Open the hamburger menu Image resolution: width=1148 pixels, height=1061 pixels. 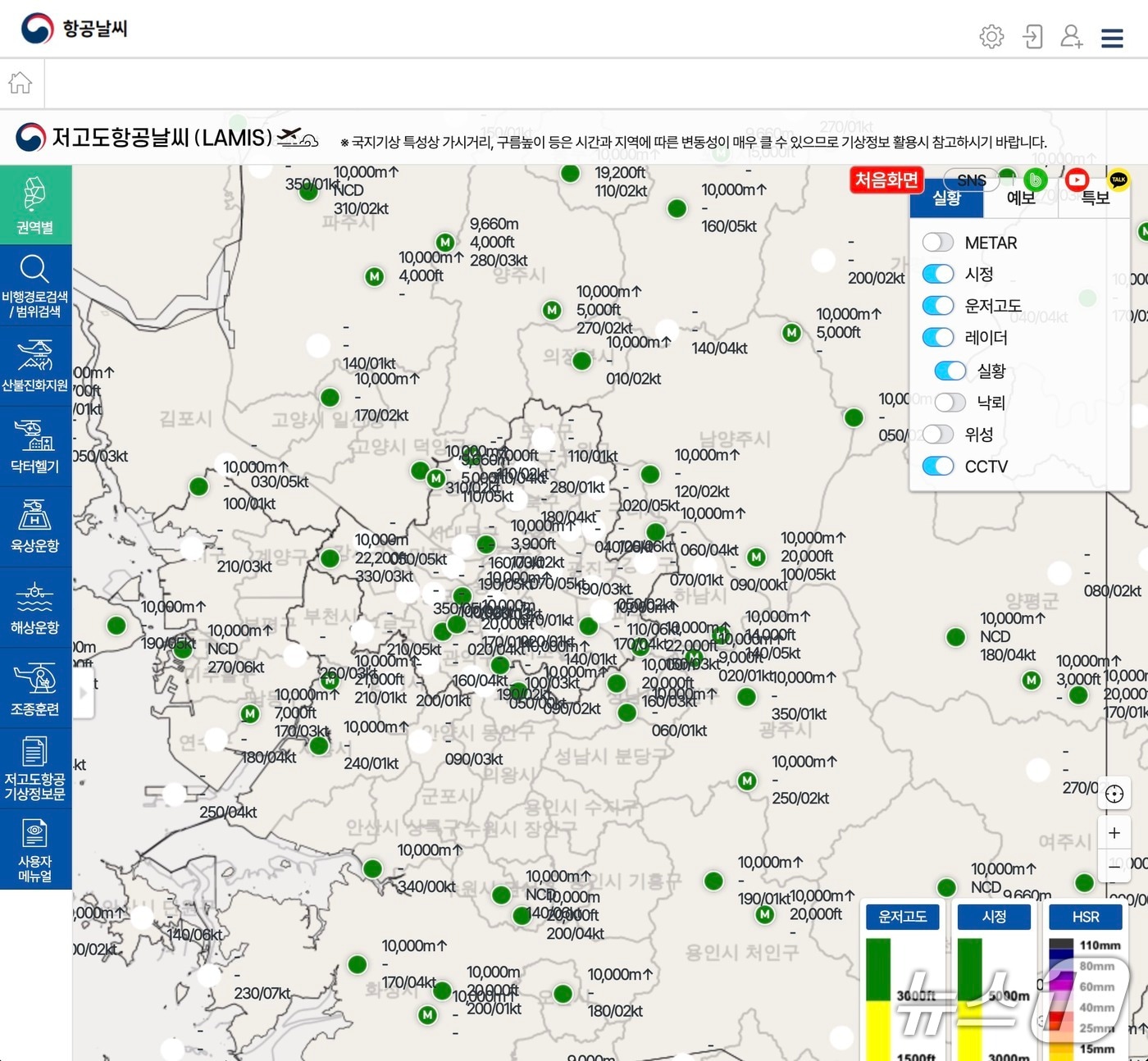click(x=1112, y=38)
